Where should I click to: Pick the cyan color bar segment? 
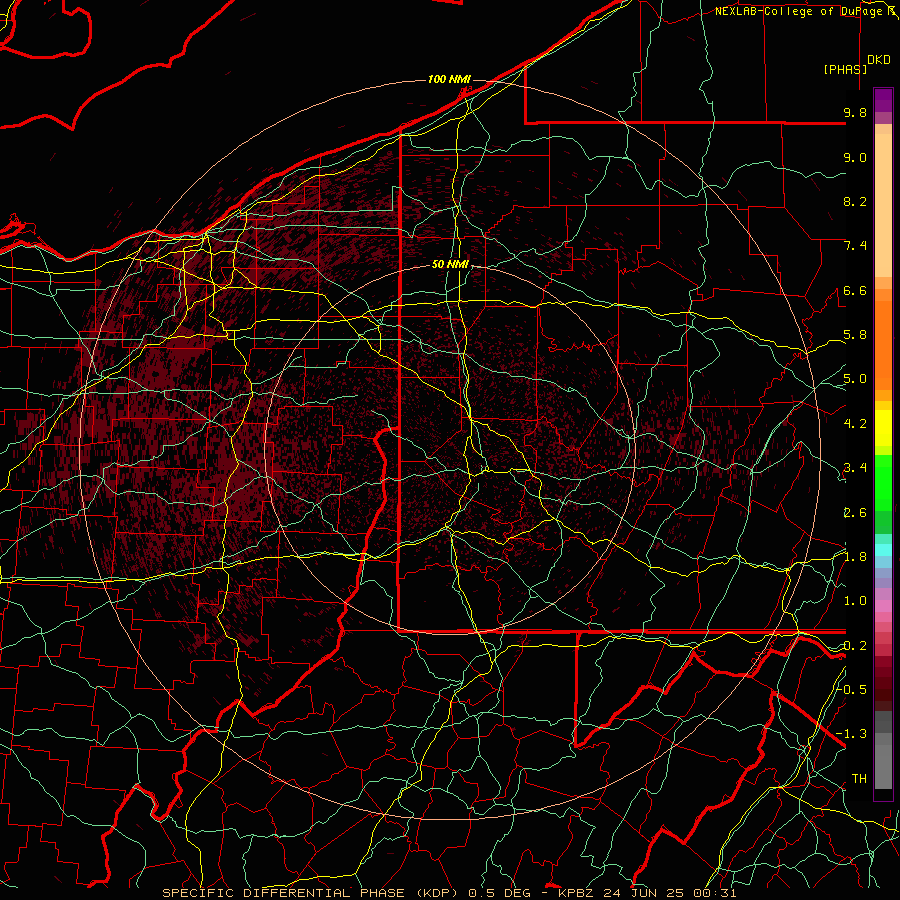click(883, 550)
